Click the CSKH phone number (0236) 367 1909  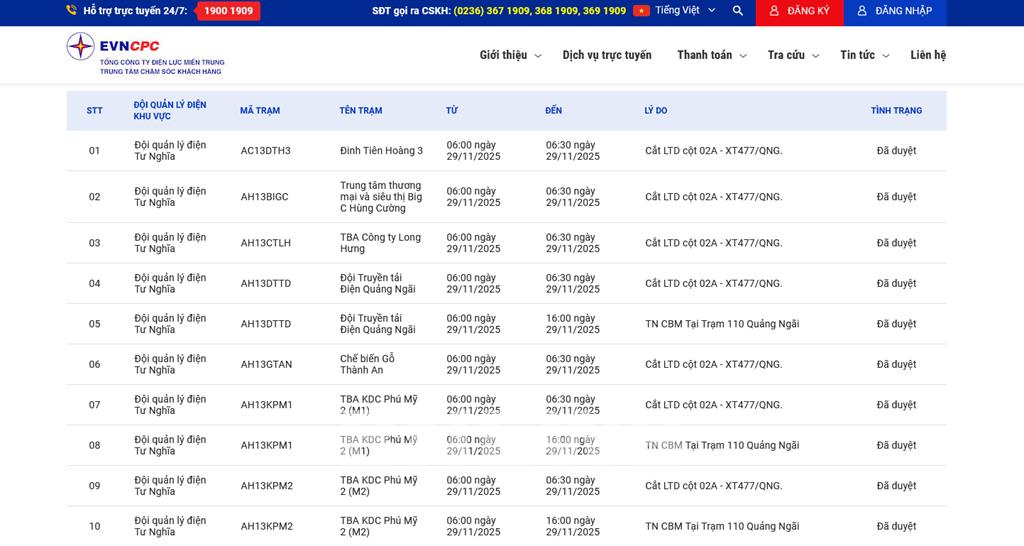pyautogui.click(x=494, y=11)
